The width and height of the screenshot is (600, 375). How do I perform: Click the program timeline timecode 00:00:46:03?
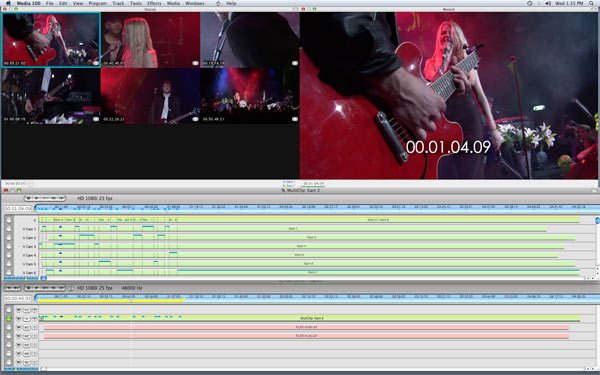point(18,298)
